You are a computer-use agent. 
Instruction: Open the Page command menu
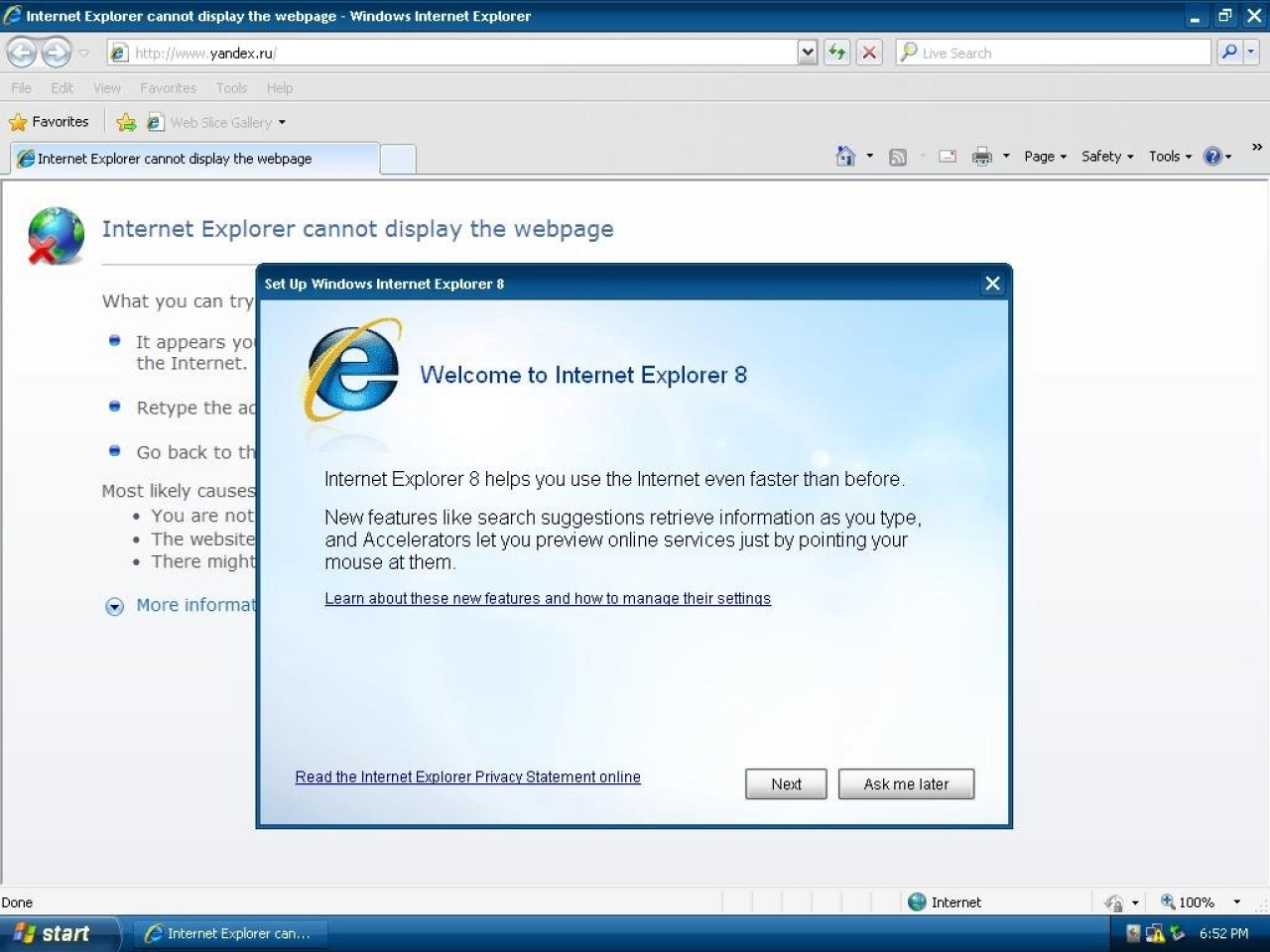(1045, 156)
